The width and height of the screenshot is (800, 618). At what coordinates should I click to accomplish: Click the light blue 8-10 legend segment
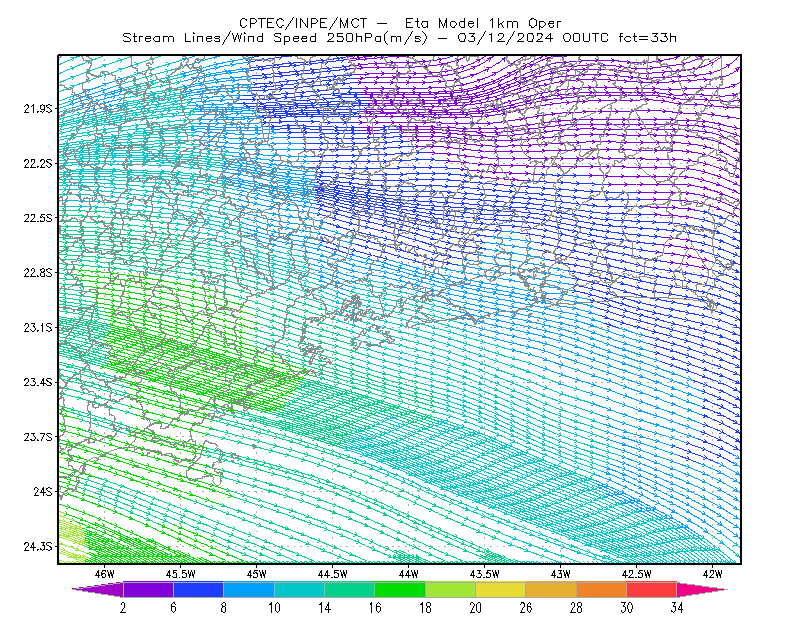click(x=249, y=589)
